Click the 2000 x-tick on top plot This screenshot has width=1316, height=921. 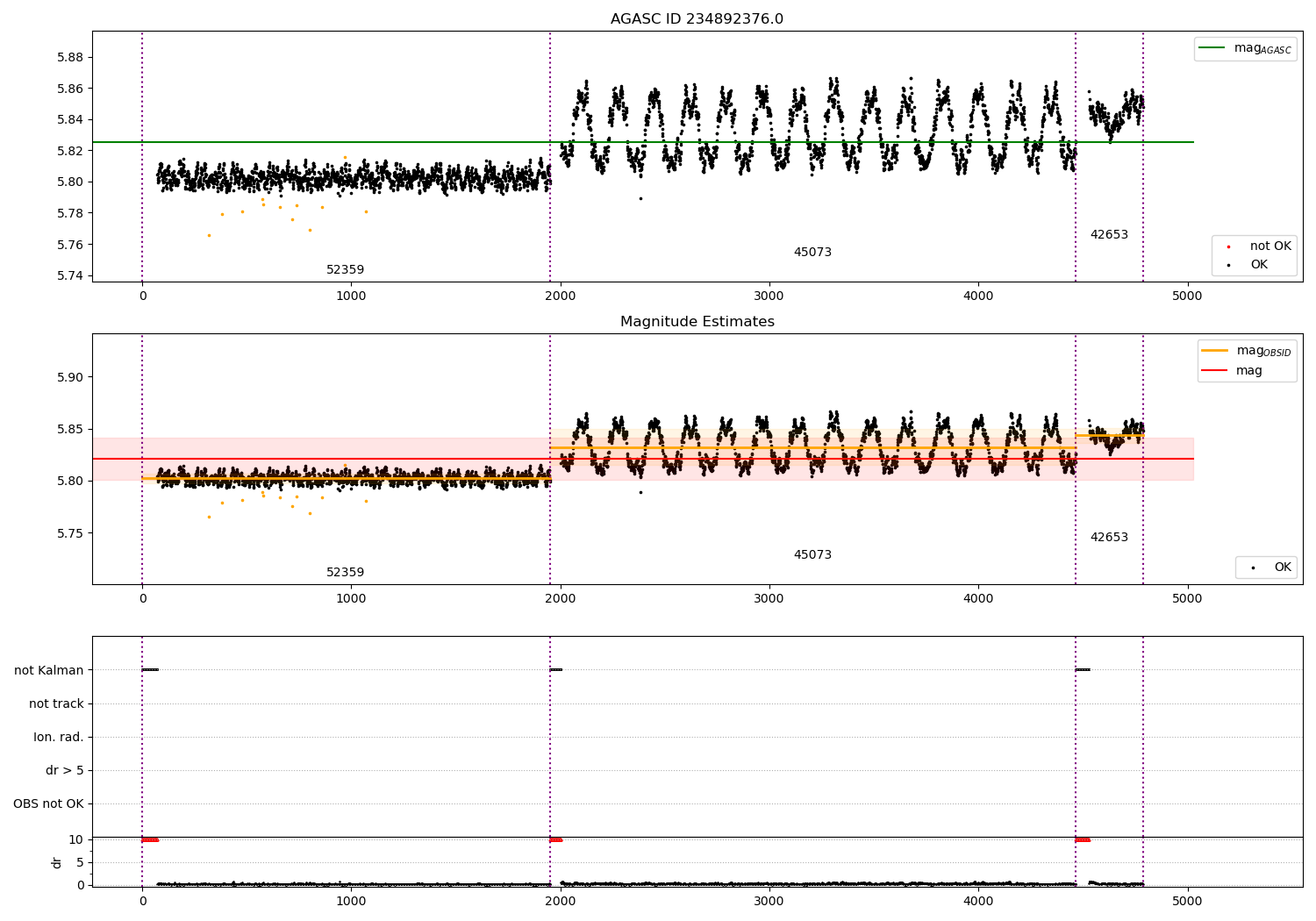pos(560,296)
